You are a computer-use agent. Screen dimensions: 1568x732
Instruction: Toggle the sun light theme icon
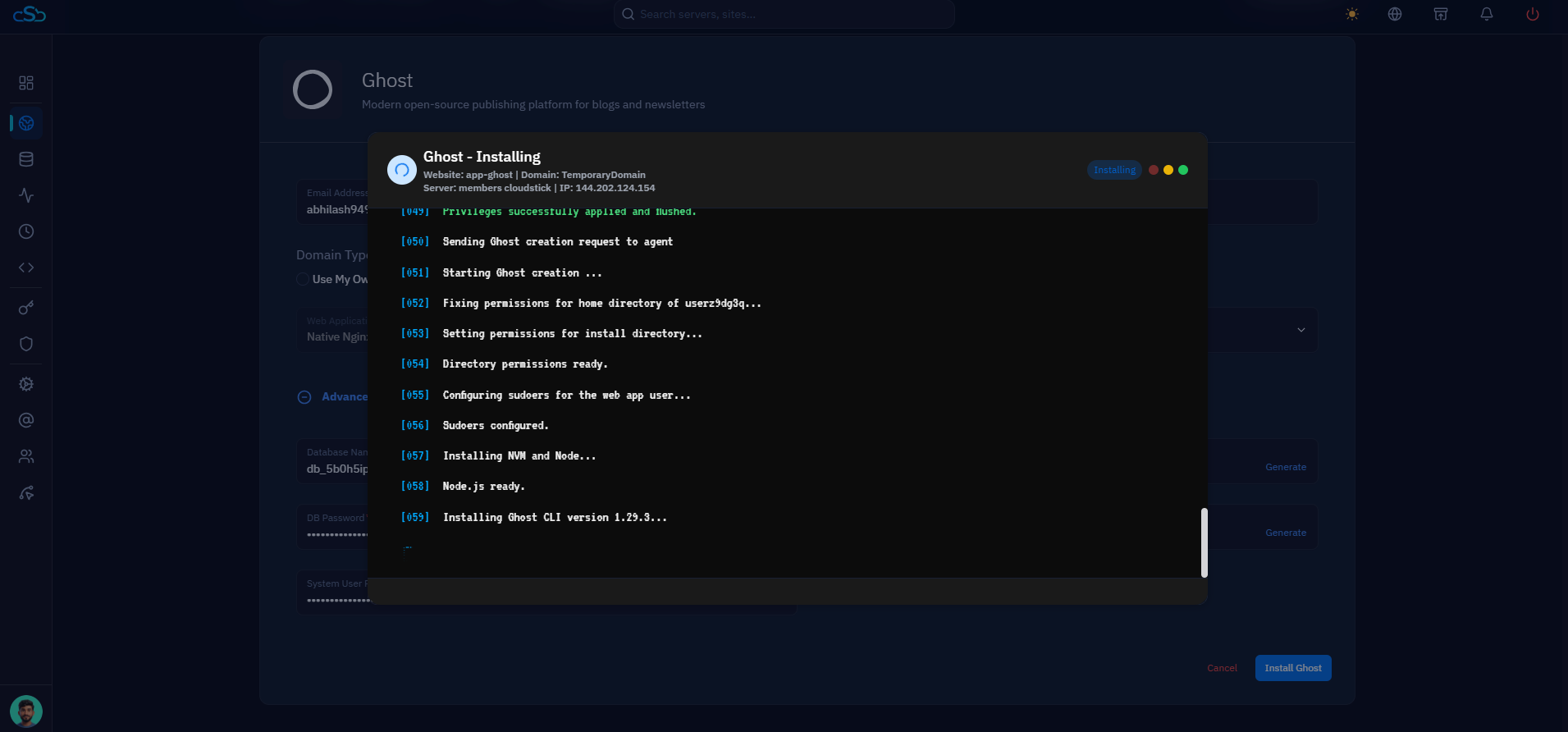(x=1352, y=14)
